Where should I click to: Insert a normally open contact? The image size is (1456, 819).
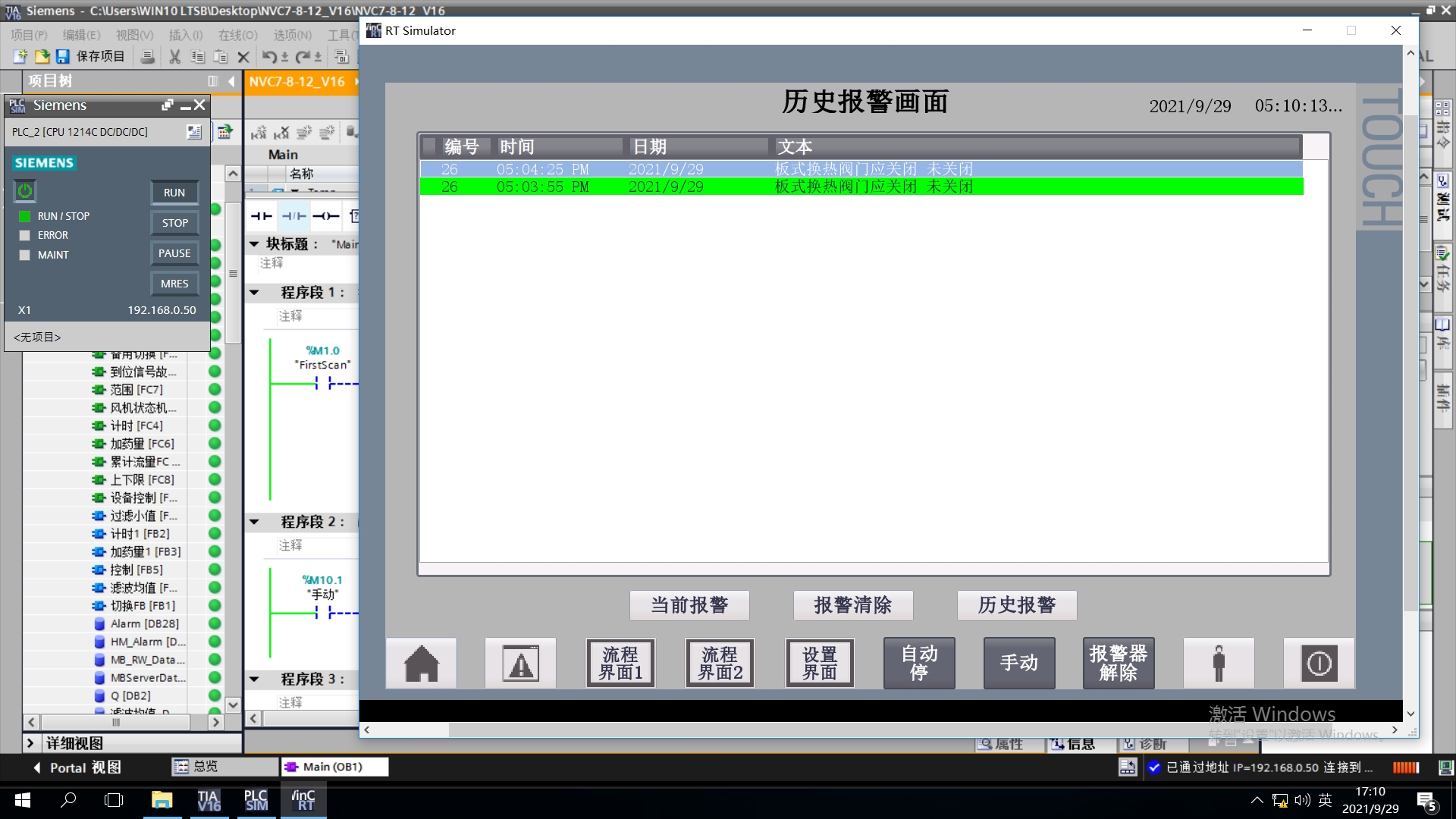click(261, 216)
